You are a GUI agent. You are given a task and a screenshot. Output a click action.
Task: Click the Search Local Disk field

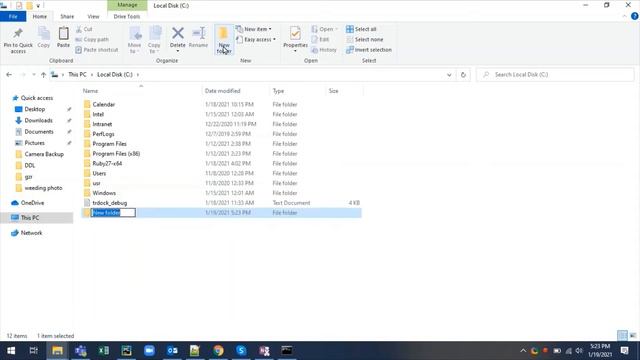(556, 75)
